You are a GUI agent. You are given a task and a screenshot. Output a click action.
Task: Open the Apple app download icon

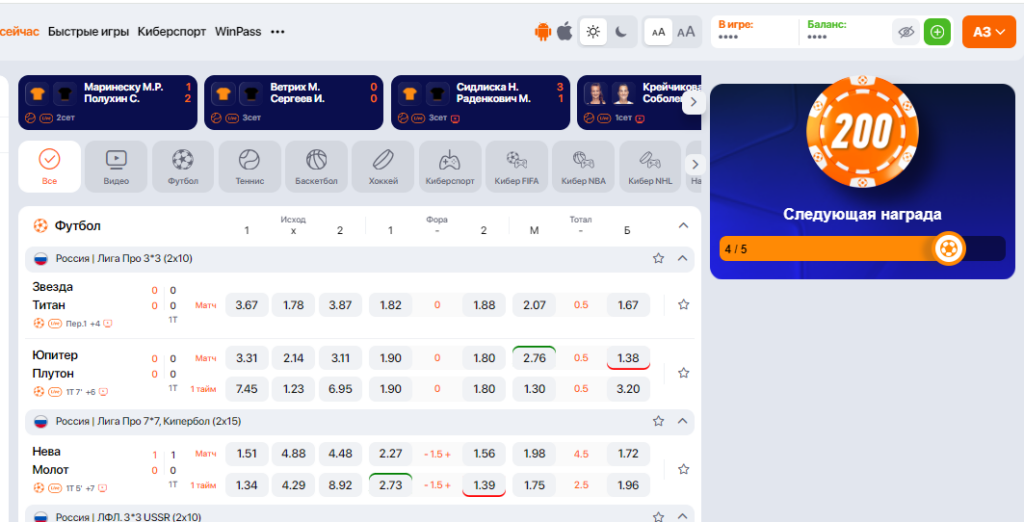pos(565,31)
